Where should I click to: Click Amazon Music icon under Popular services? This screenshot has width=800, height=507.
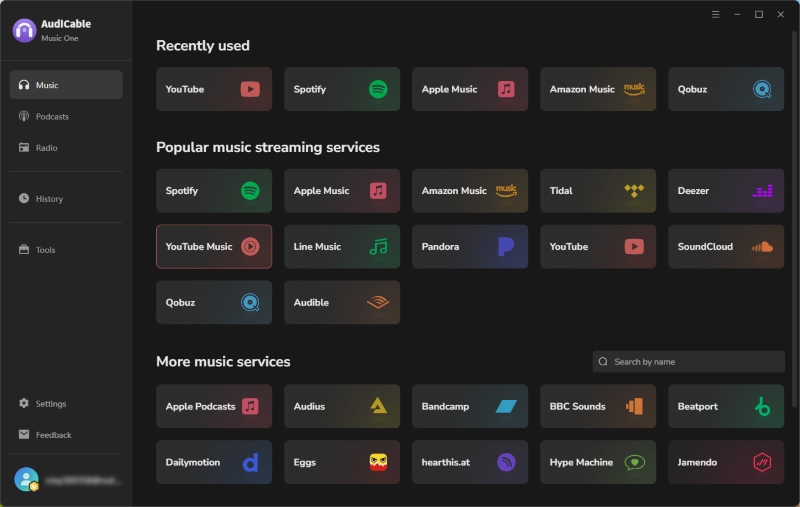pyautogui.click(x=506, y=191)
